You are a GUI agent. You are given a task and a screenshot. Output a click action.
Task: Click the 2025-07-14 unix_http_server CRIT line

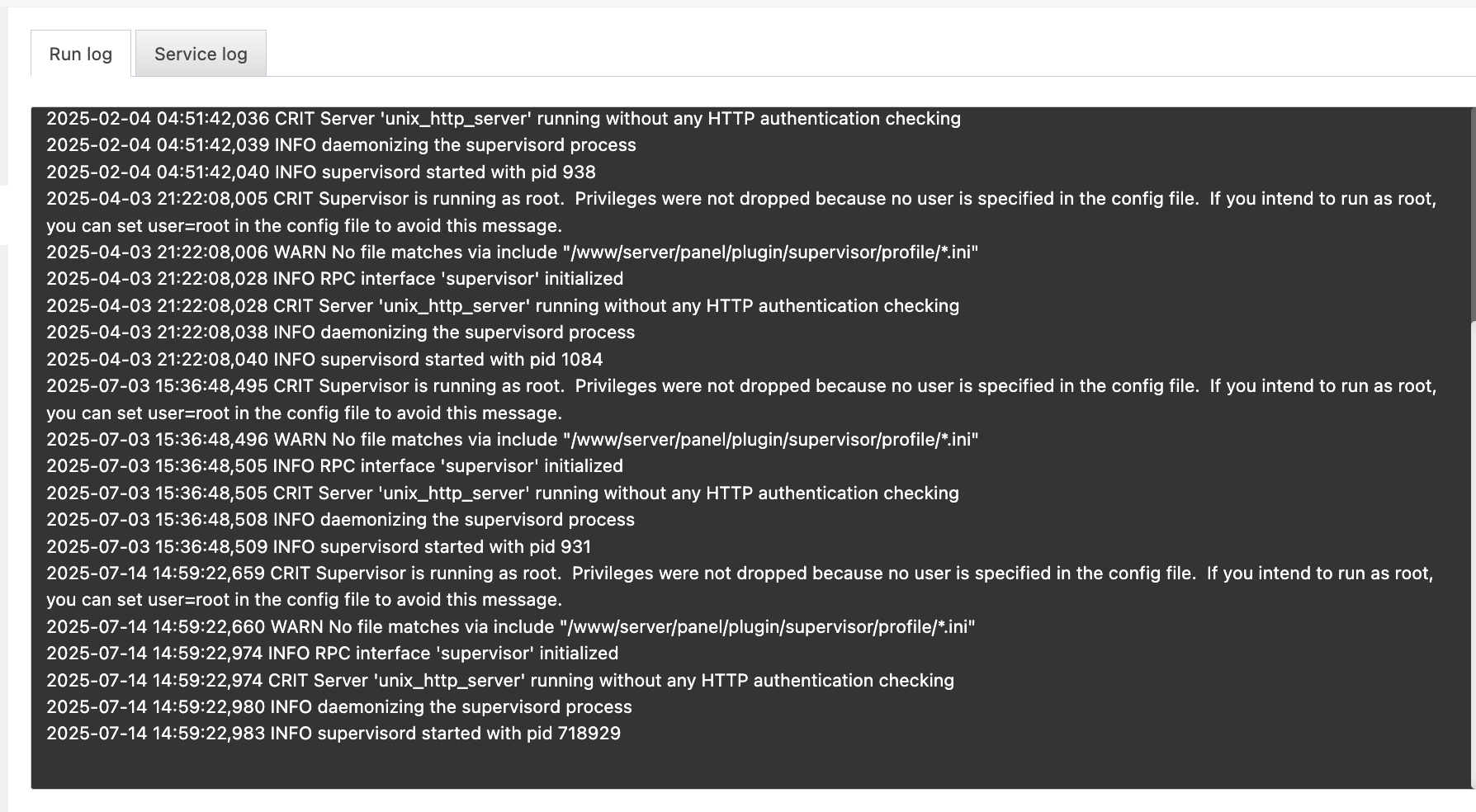pyautogui.click(x=500, y=681)
